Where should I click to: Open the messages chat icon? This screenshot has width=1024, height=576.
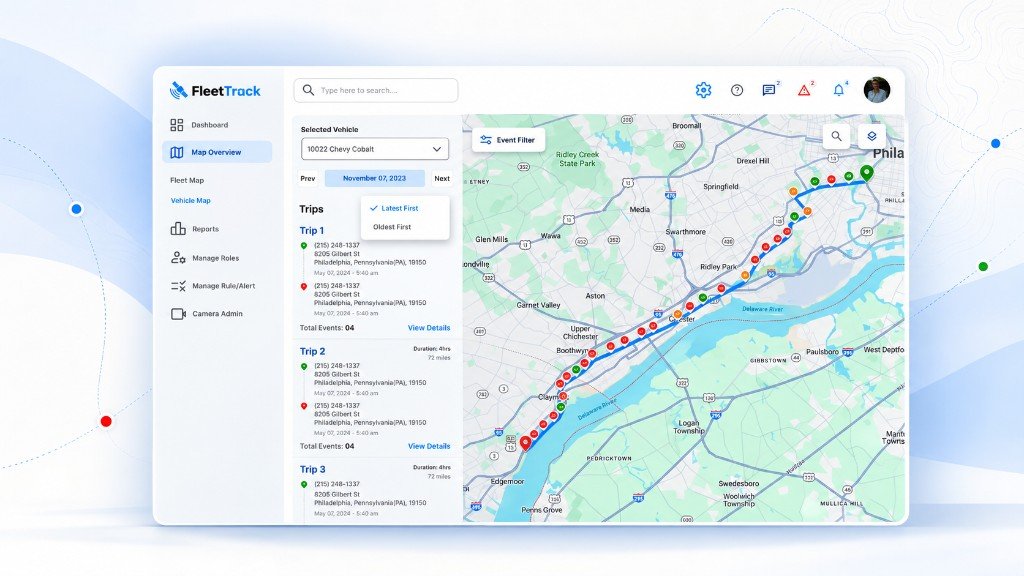[x=769, y=90]
